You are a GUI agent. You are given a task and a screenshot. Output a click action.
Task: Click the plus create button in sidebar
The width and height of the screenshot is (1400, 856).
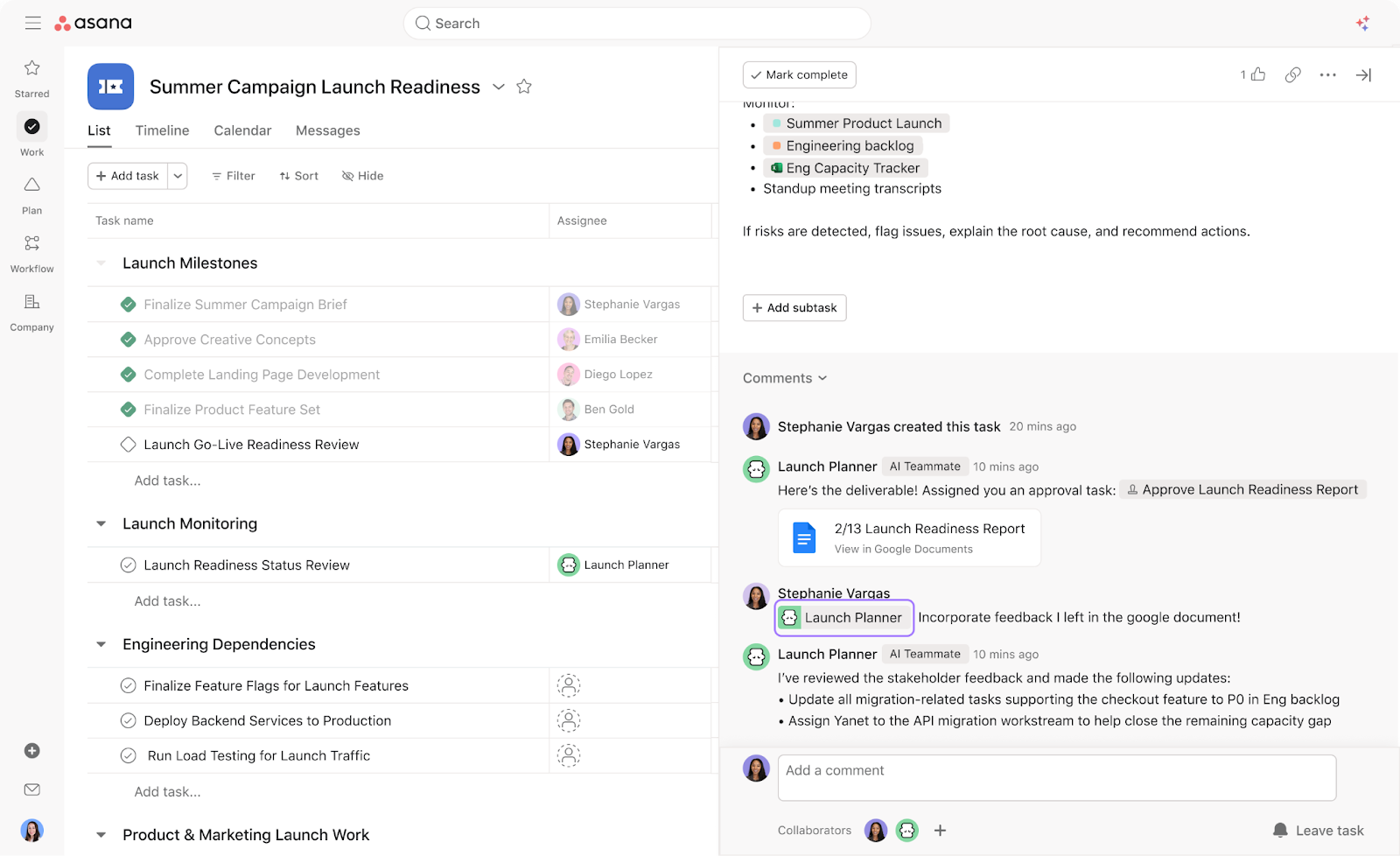coord(32,751)
